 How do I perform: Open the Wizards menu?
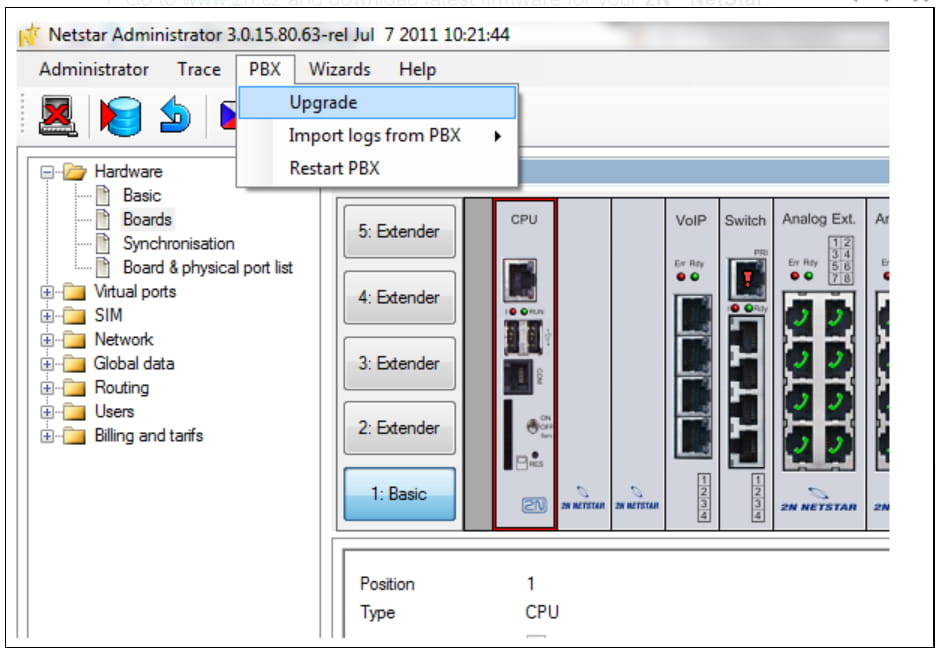pyautogui.click(x=339, y=69)
